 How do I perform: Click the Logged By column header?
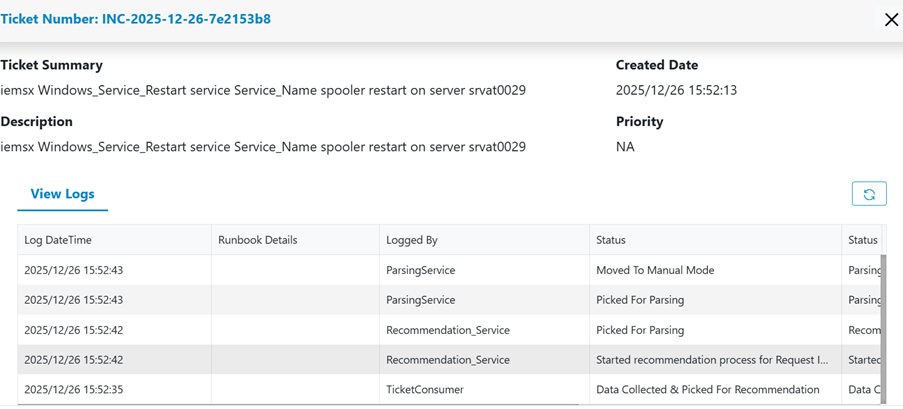(x=412, y=240)
